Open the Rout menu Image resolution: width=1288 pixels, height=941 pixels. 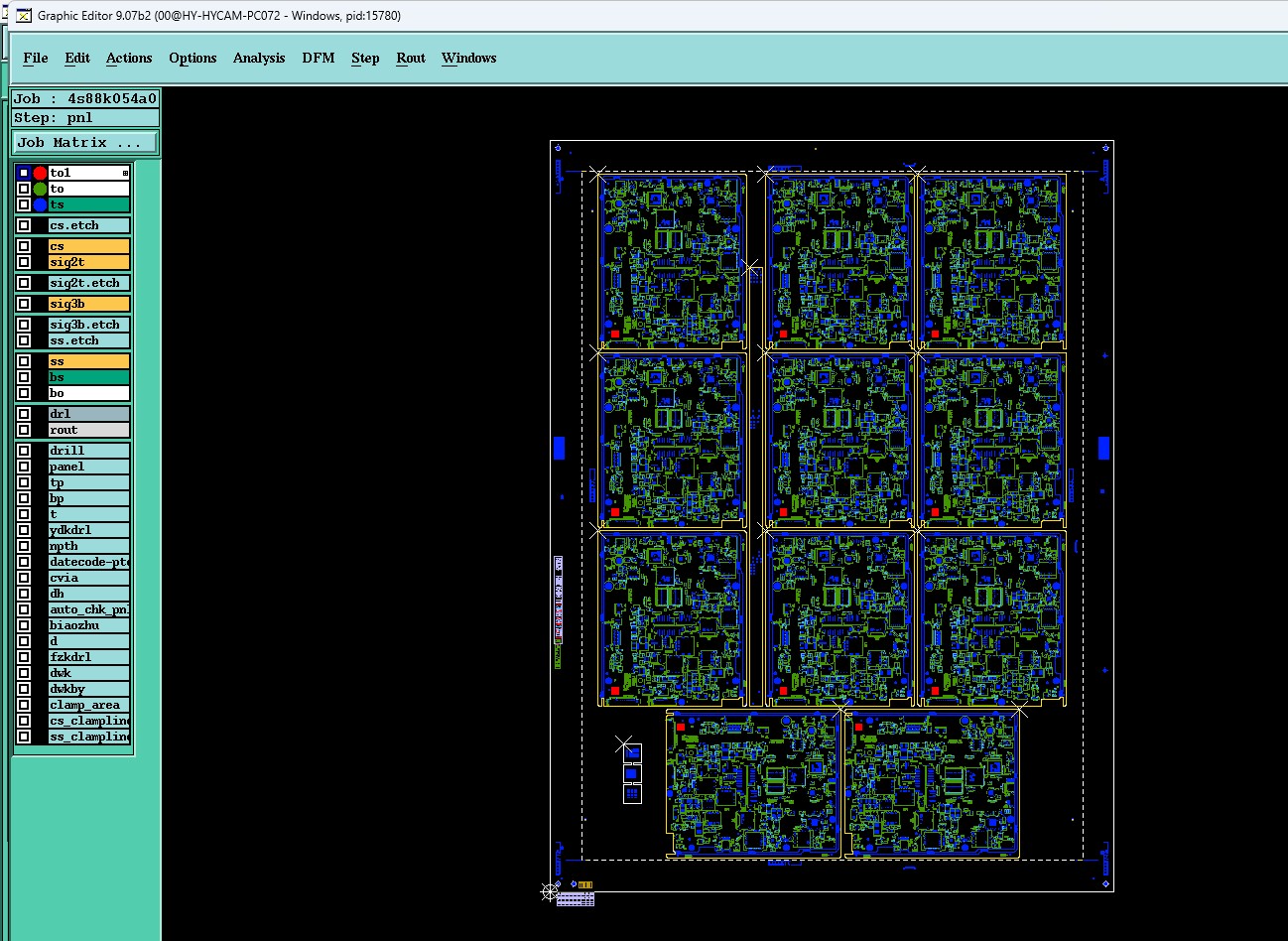[411, 58]
